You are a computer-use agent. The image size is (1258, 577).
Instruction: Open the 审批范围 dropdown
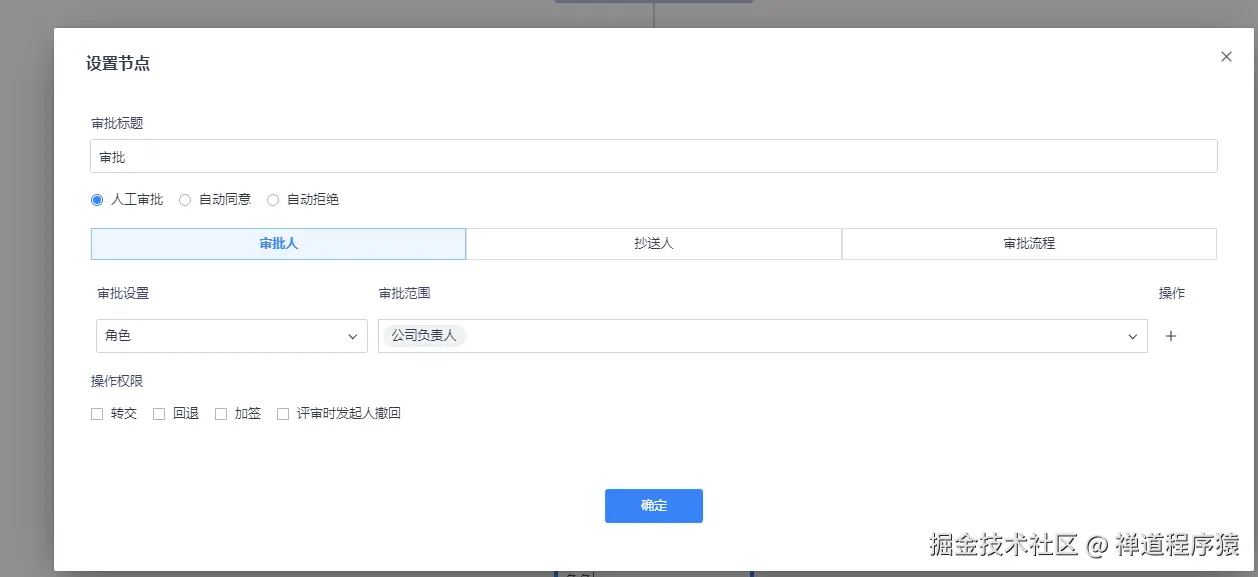(x=760, y=336)
